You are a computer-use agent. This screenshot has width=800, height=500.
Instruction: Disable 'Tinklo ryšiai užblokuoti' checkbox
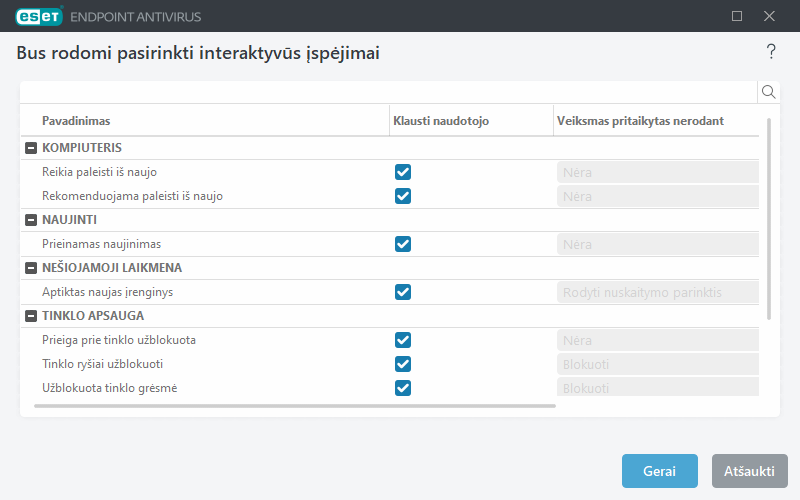(403, 364)
